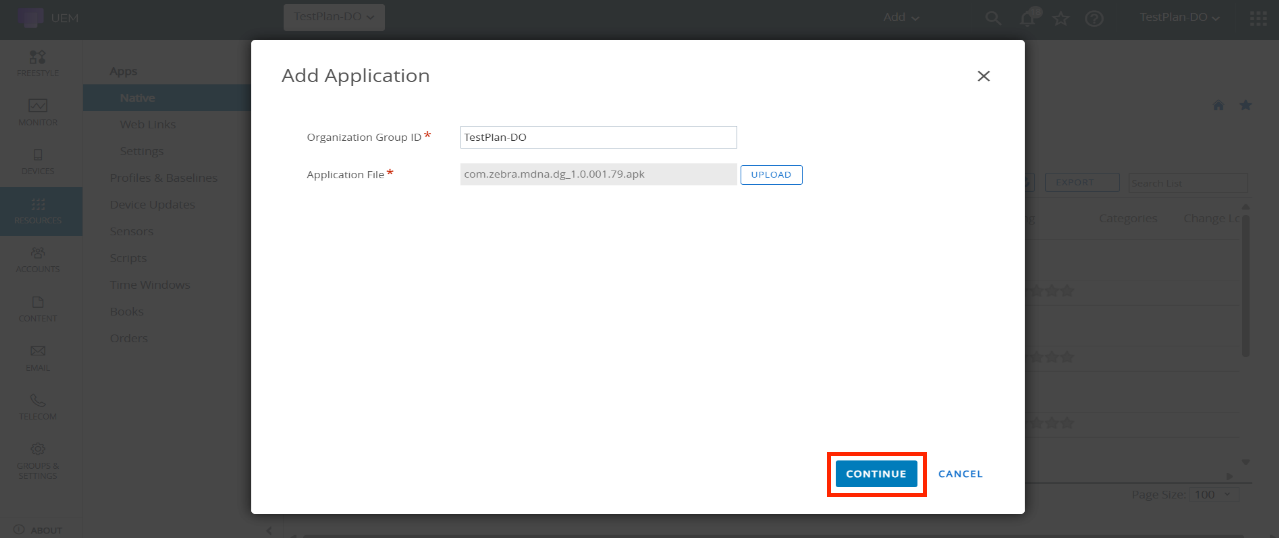The height and width of the screenshot is (538, 1279).
Task: Select Web Links under Apps
Action: (x=148, y=125)
